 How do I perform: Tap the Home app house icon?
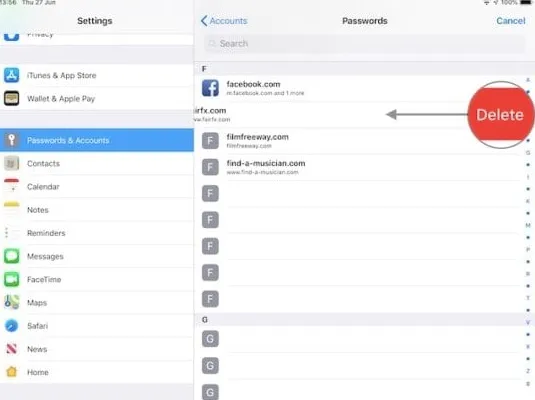[12, 372]
